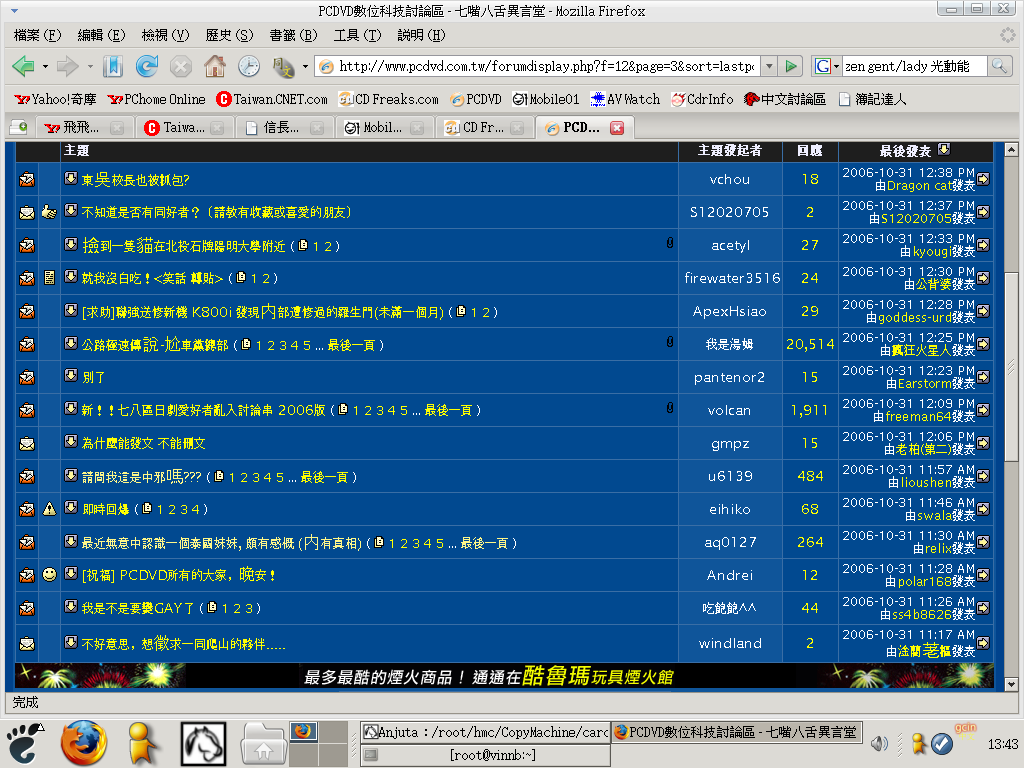Screen dimensions: 1024x768
Task: Click the Reload page toolbar icon
Action: tap(147, 66)
